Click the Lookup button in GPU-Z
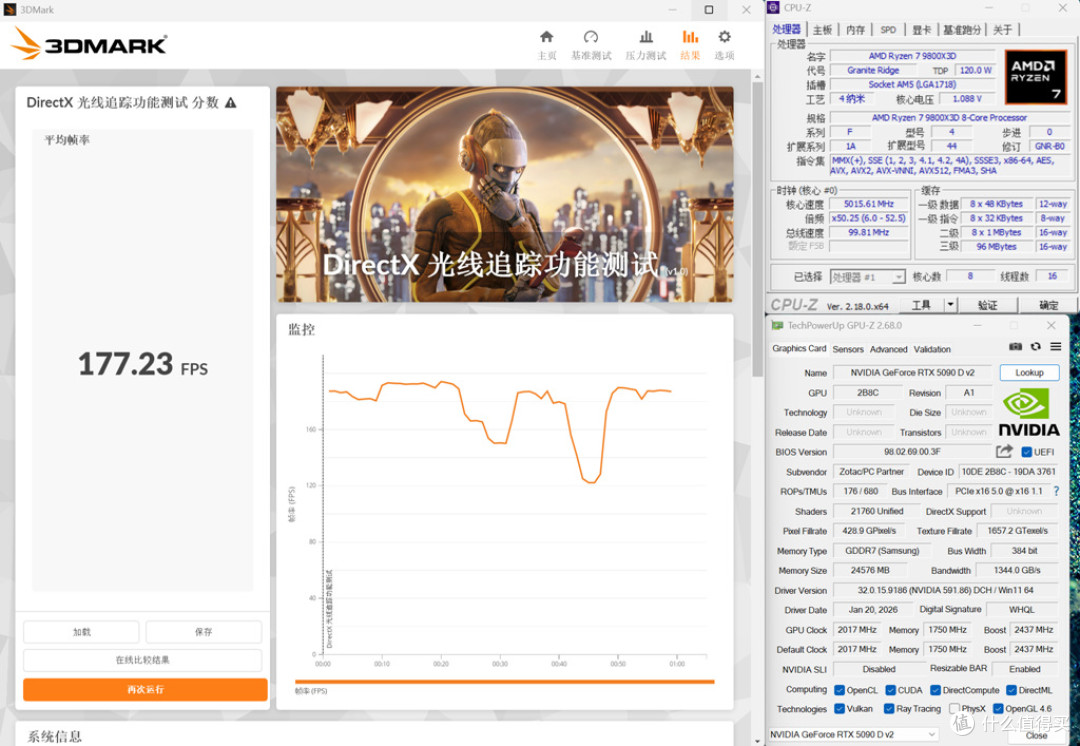Image resolution: width=1080 pixels, height=746 pixels. tap(1029, 373)
